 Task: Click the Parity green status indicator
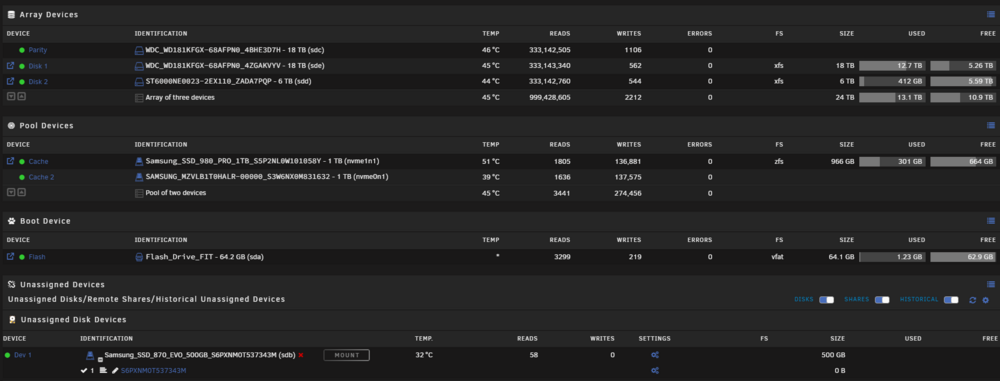22,50
